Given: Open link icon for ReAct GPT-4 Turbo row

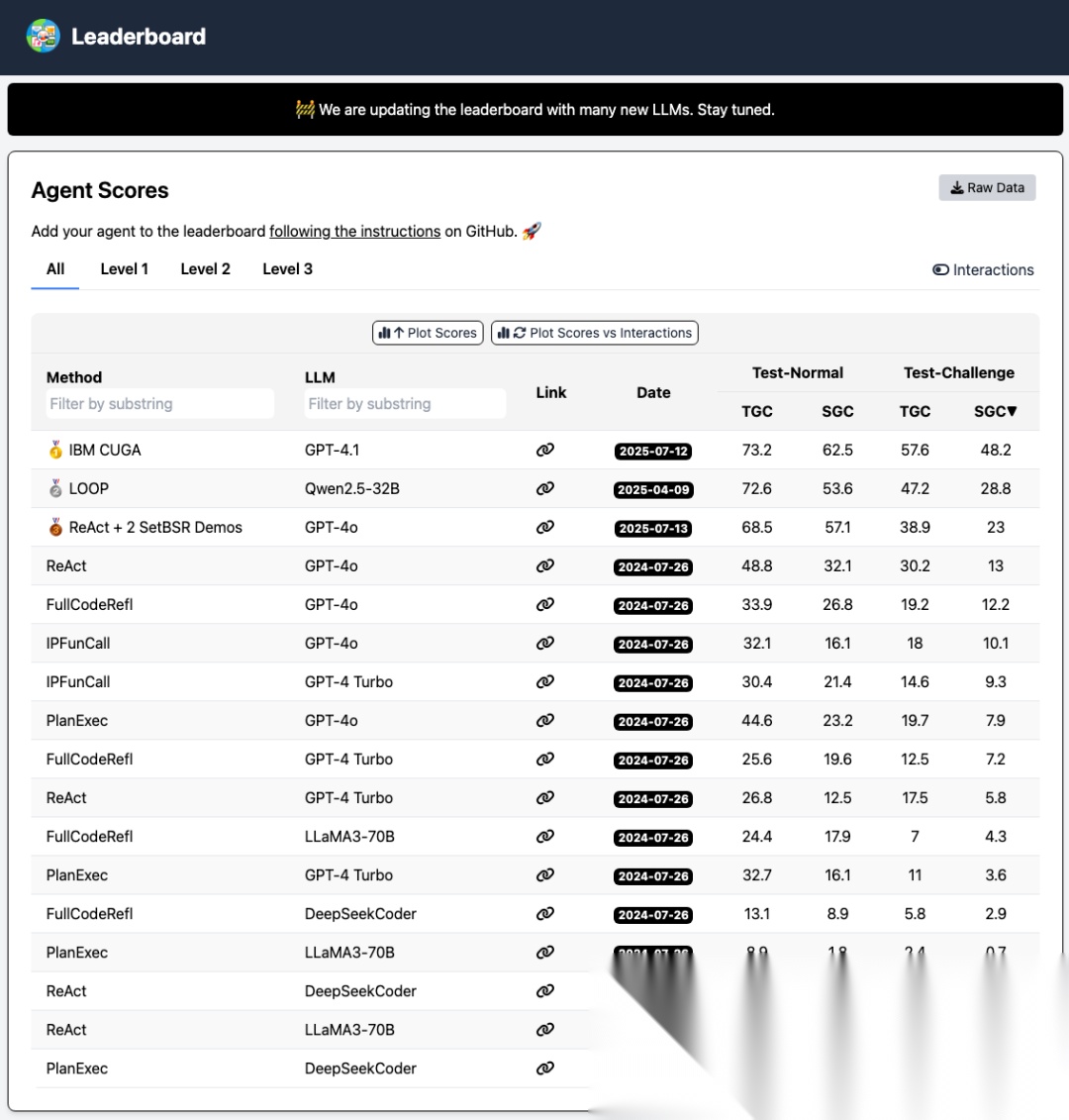Looking at the screenshot, I should pos(544,797).
